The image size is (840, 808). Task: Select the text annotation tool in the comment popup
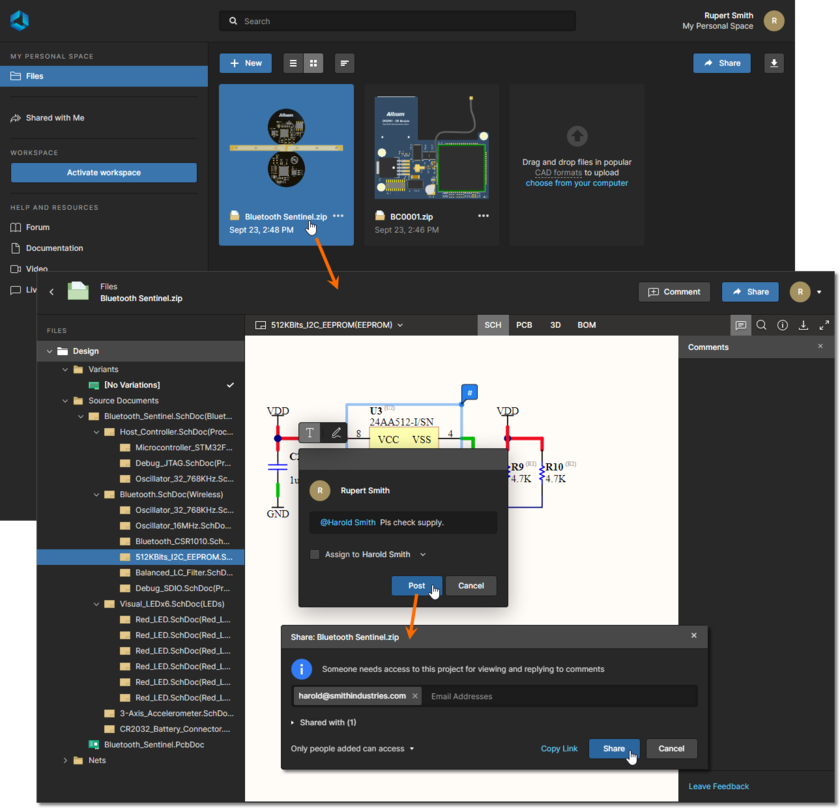tap(309, 432)
